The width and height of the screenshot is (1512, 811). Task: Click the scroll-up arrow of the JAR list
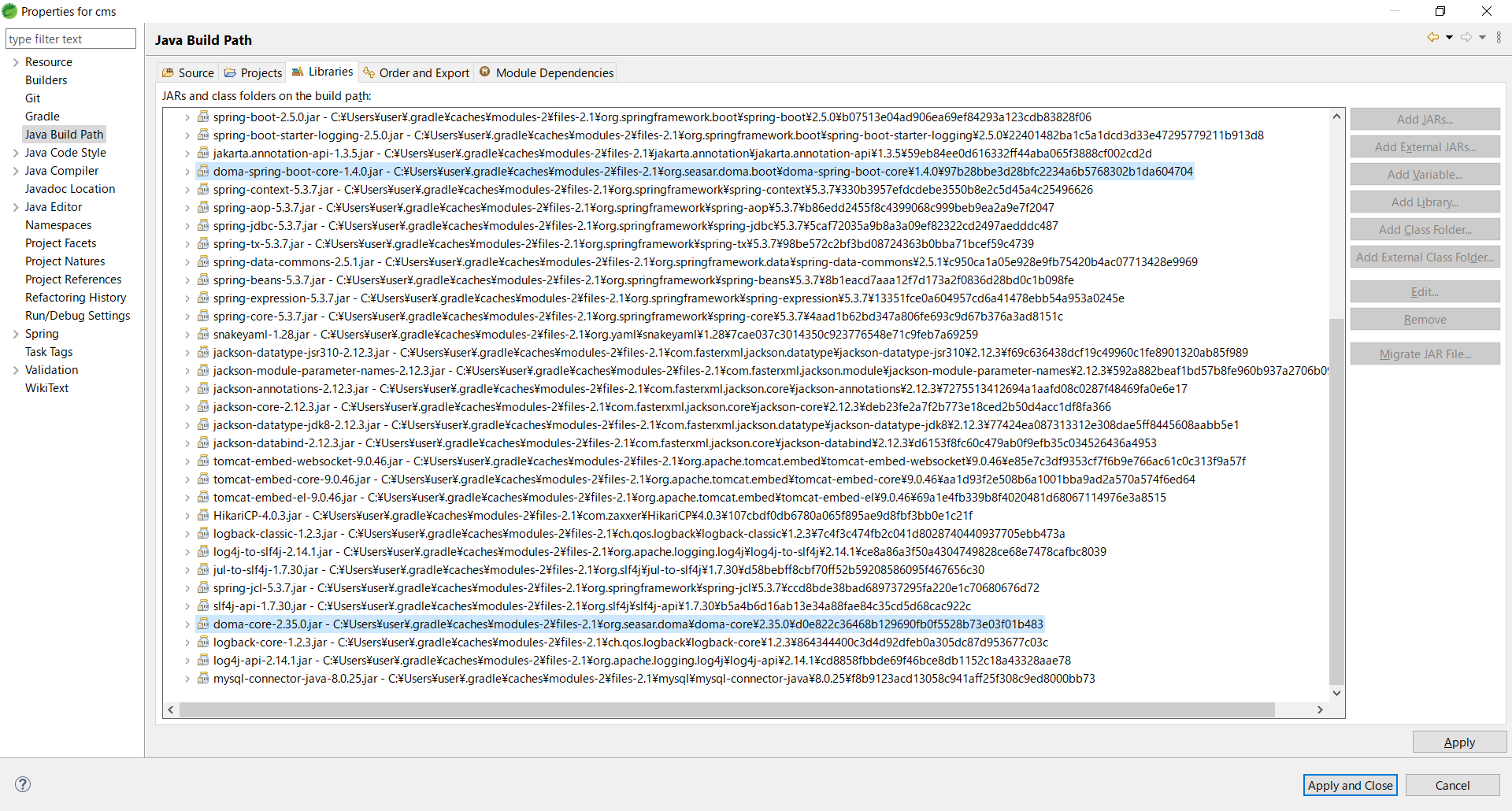click(x=1336, y=117)
